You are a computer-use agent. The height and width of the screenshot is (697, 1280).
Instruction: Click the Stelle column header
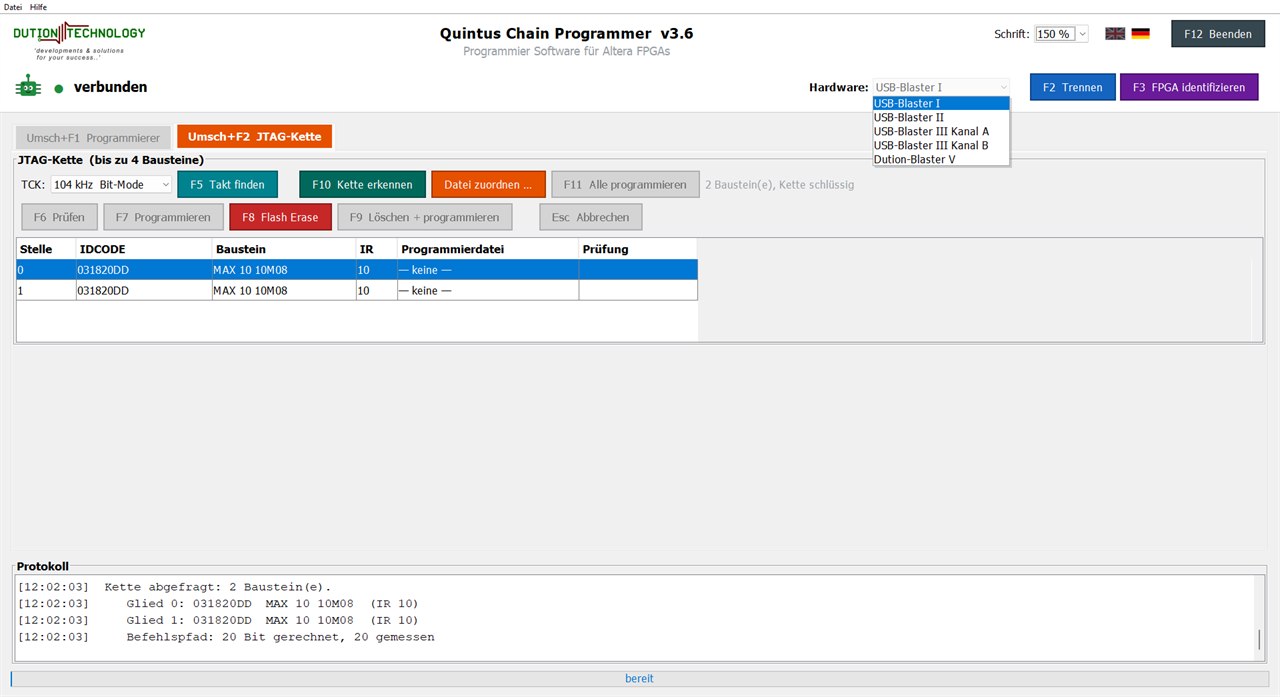[x=46, y=249]
